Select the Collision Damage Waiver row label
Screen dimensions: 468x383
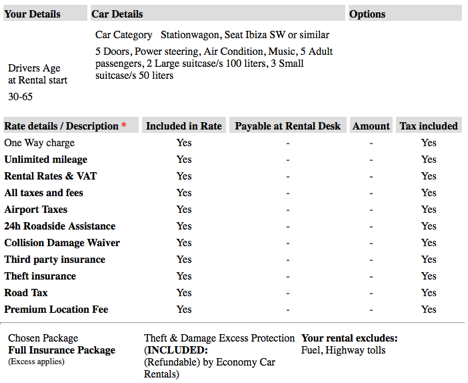(62, 243)
